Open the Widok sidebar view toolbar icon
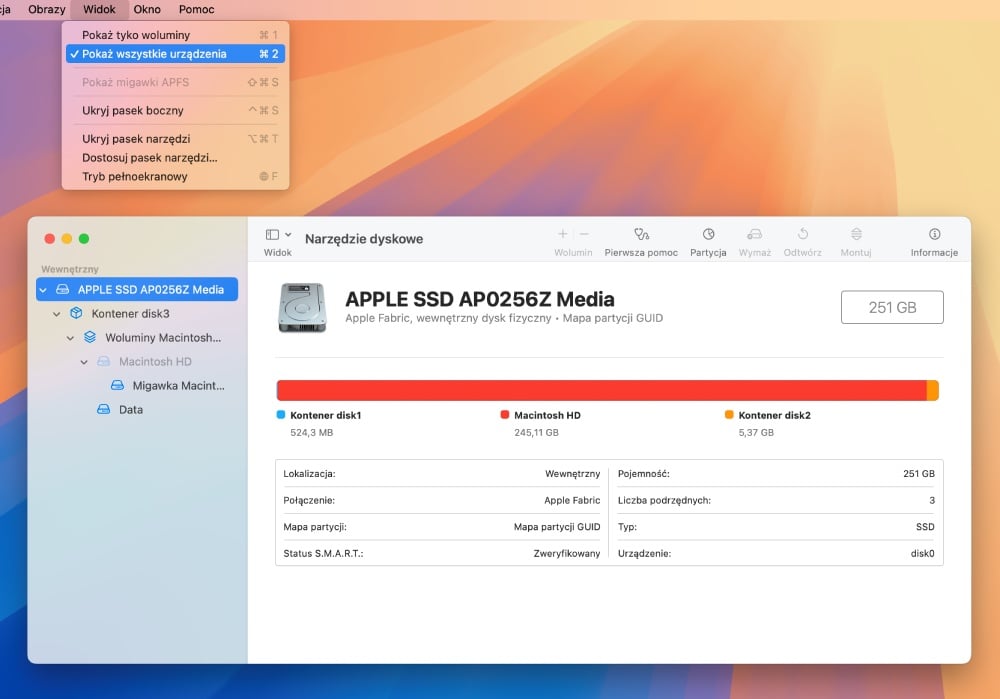Image resolution: width=1000 pixels, height=699 pixels. point(272,235)
